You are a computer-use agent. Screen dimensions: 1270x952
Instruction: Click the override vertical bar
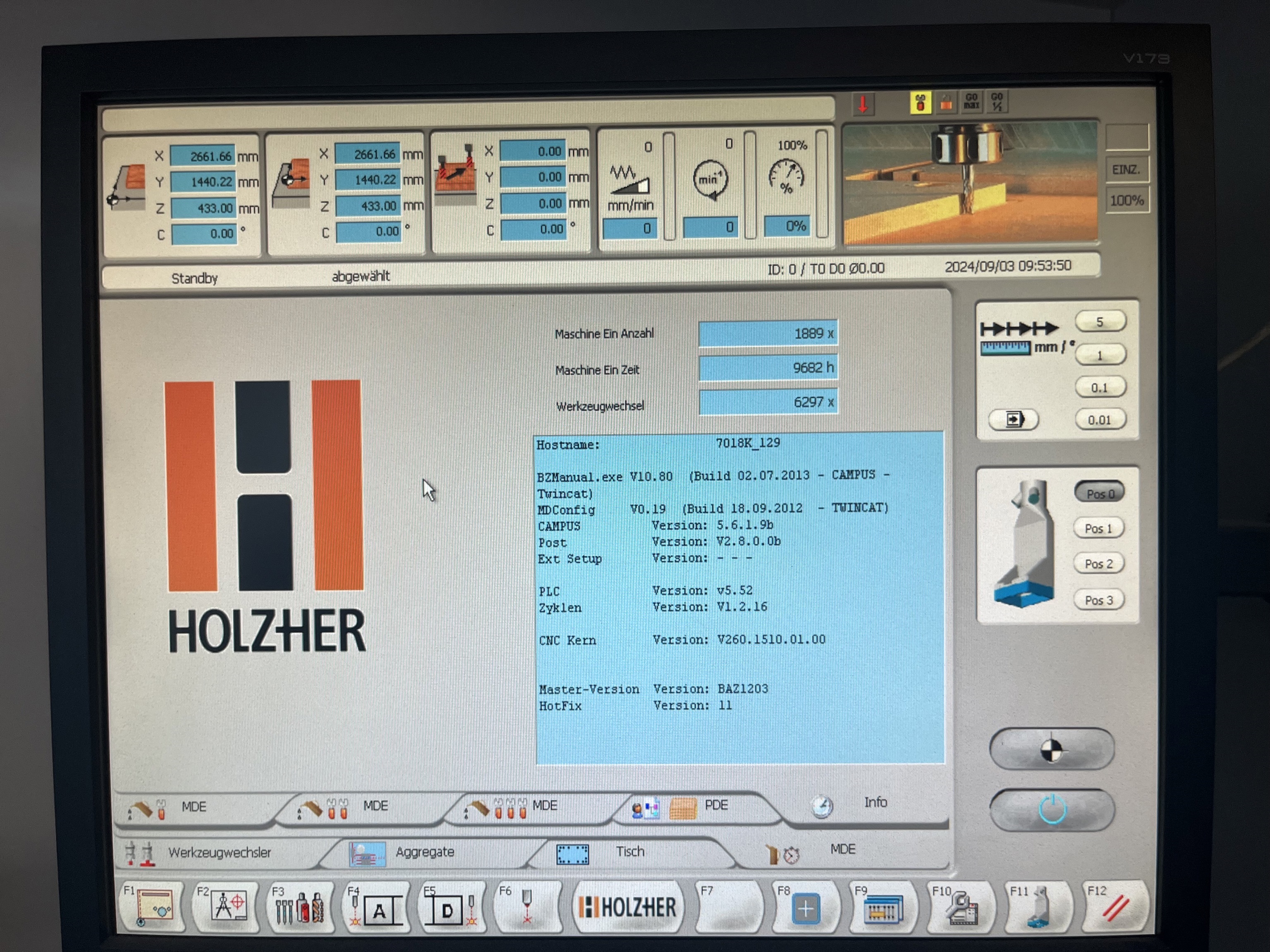coord(821,183)
